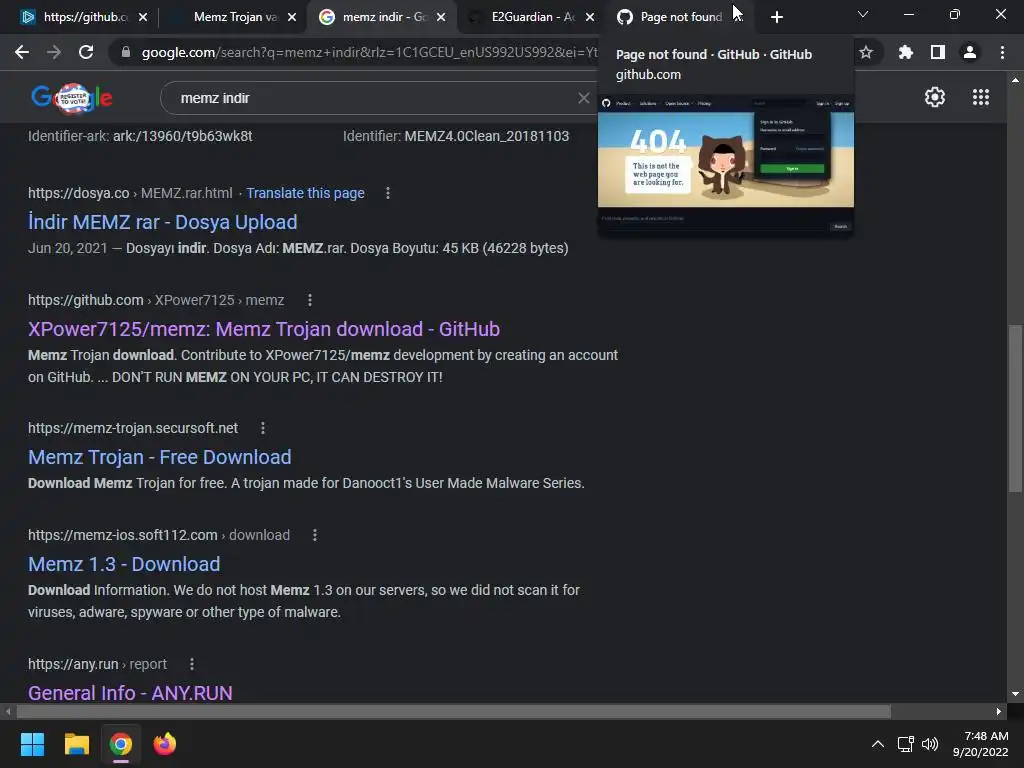Open Chrome's three-dot menu
Screen dimensions: 1024x768
click(x=1002, y=52)
